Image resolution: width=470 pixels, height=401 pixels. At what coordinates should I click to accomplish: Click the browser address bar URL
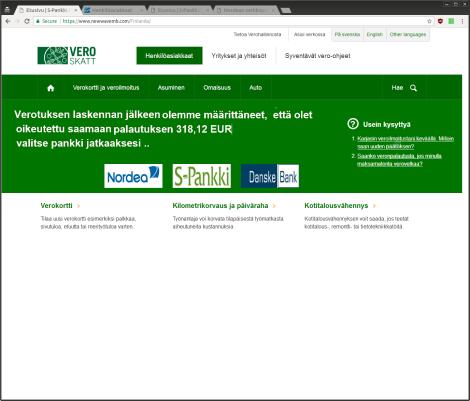click(107, 21)
